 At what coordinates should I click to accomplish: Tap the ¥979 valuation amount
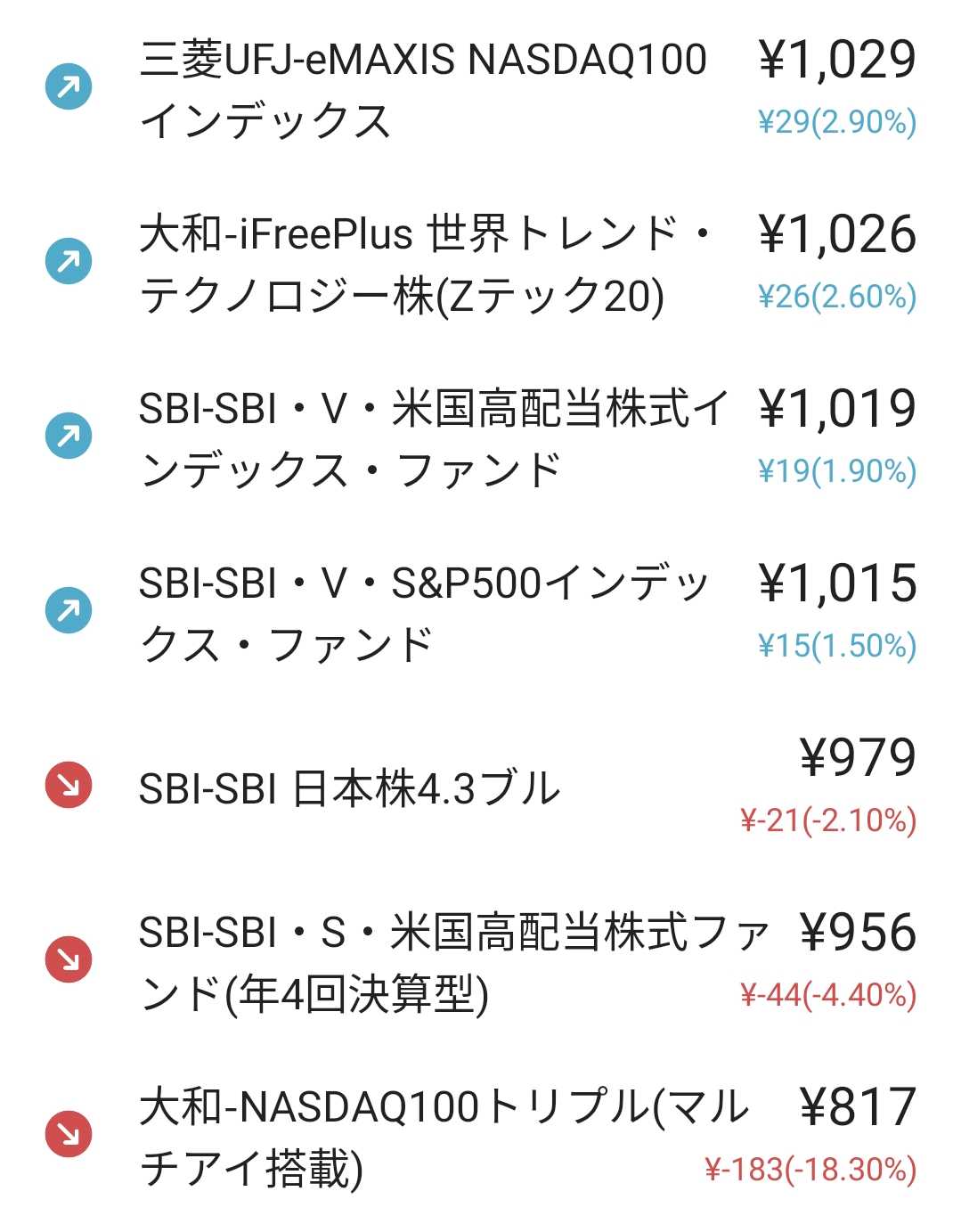click(859, 758)
